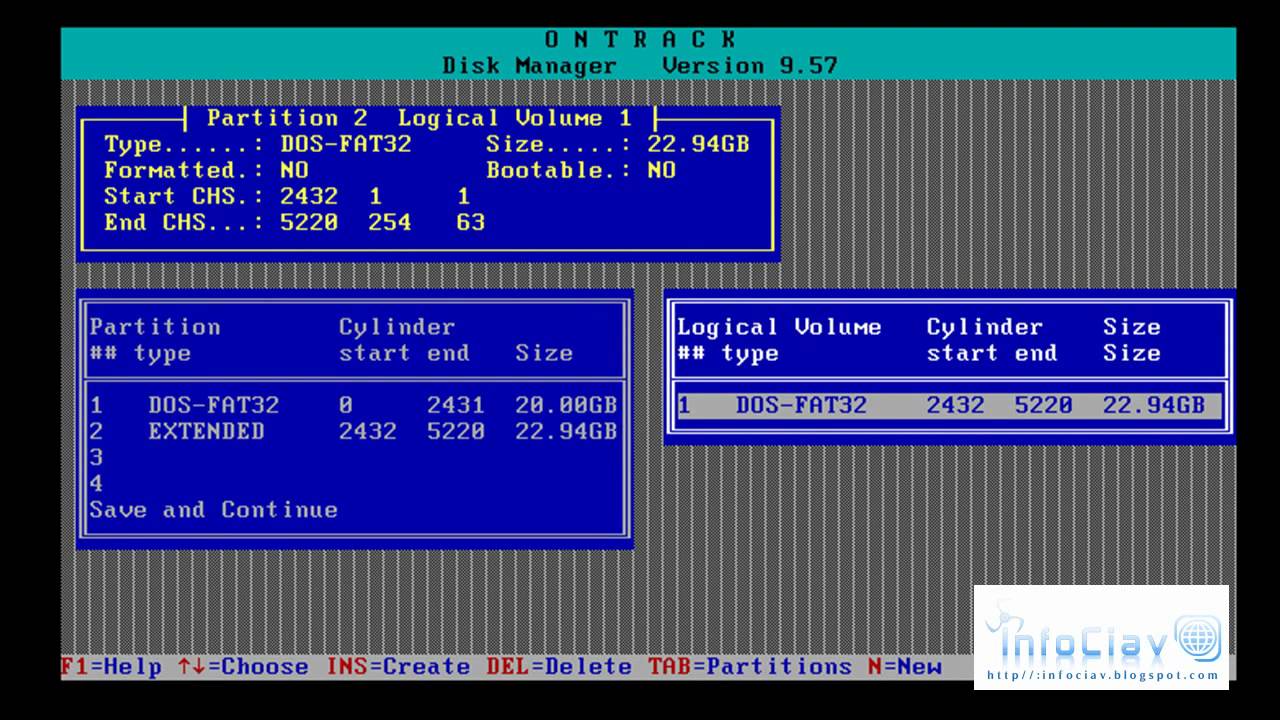1280x720 pixels.
Task: Choose Save and Continue option
Action: (x=214, y=509)
